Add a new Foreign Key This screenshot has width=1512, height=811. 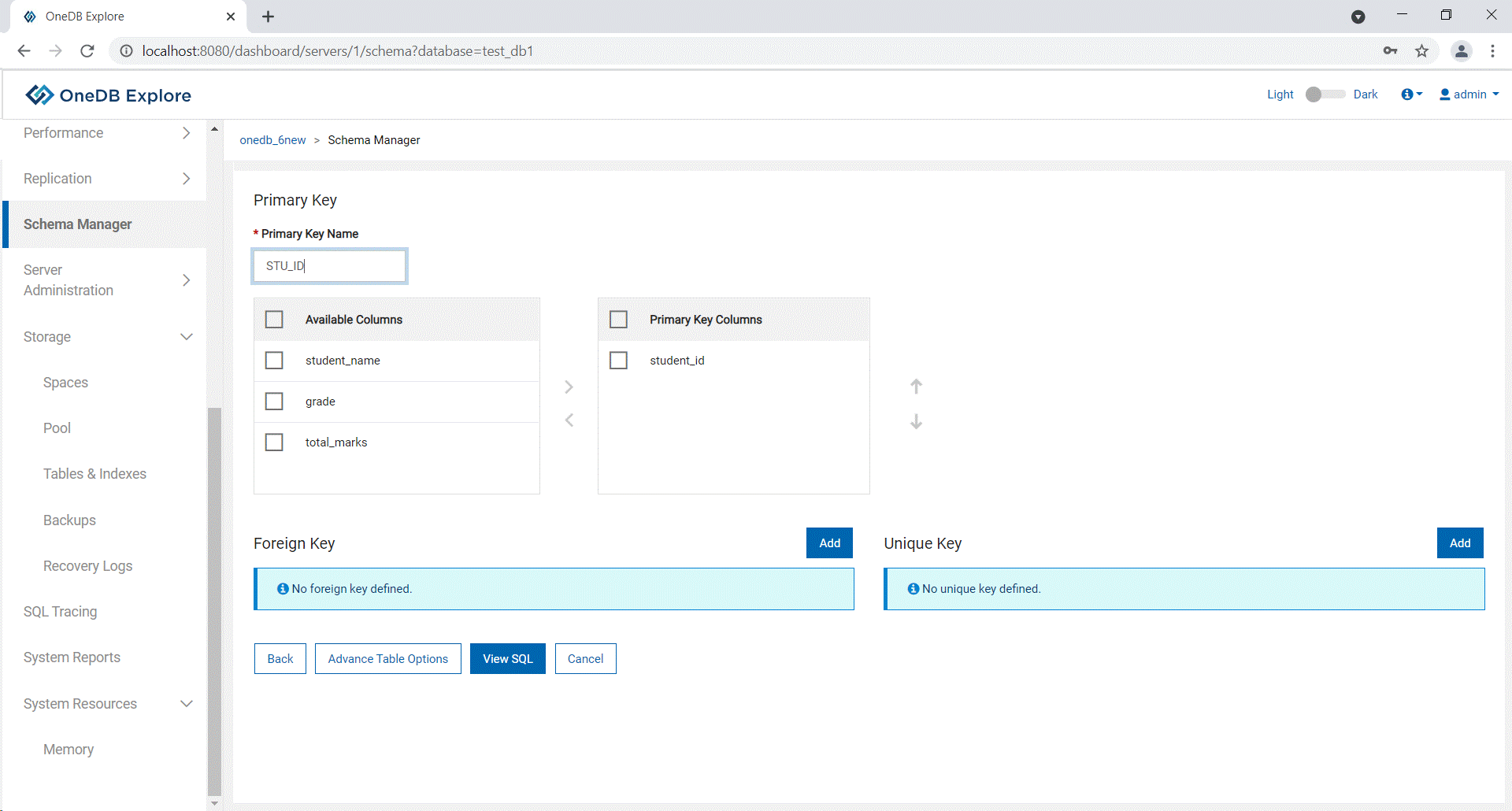point(829,543)
